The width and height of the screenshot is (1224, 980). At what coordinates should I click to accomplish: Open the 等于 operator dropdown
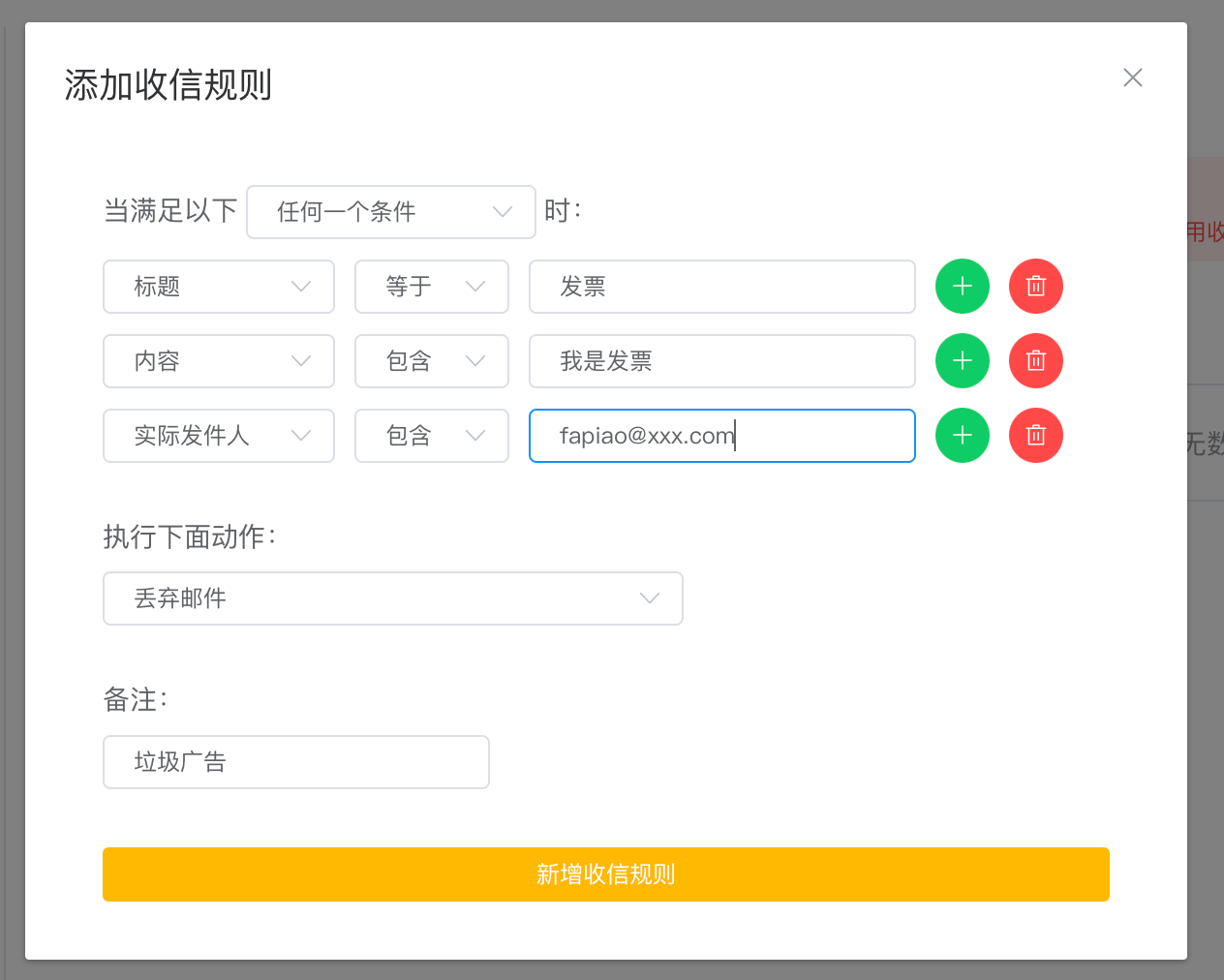[432, 287]
